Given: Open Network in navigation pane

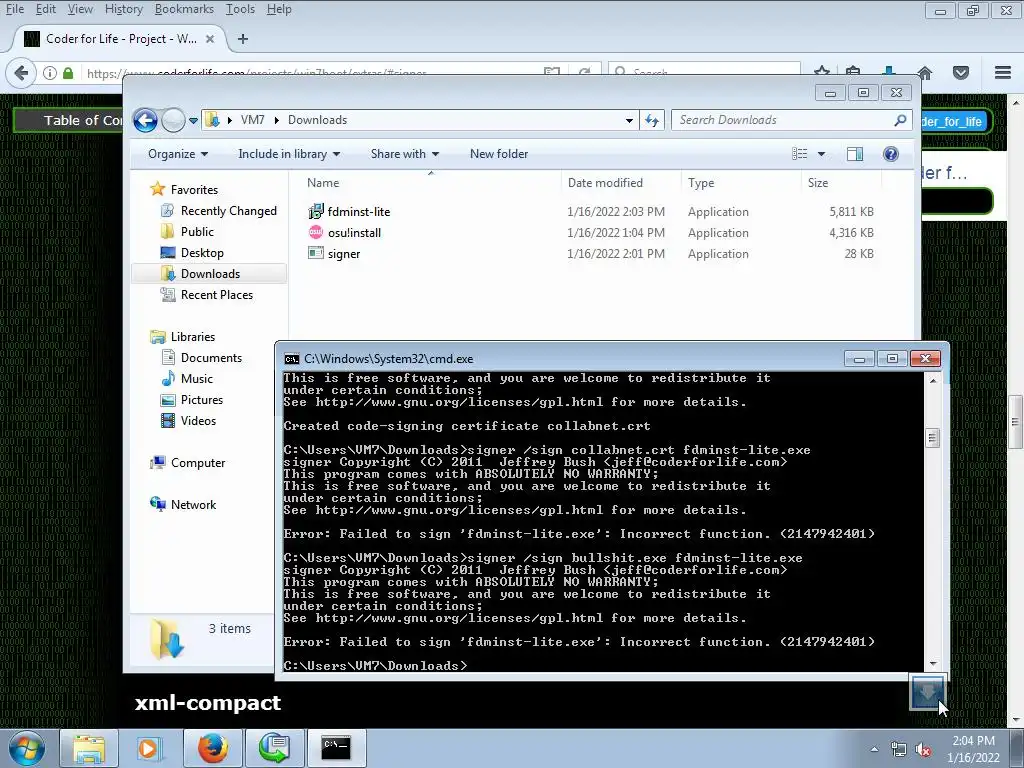Looking at the screenshot, I should tap(193, 504).
